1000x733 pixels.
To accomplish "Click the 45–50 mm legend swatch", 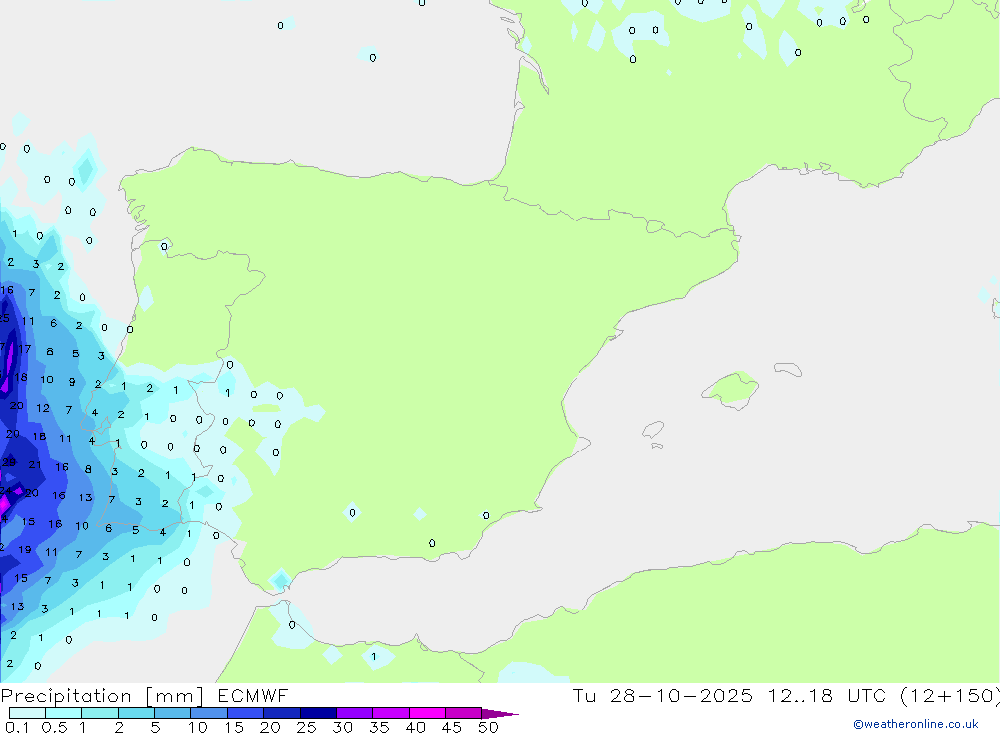I will 463,713.
